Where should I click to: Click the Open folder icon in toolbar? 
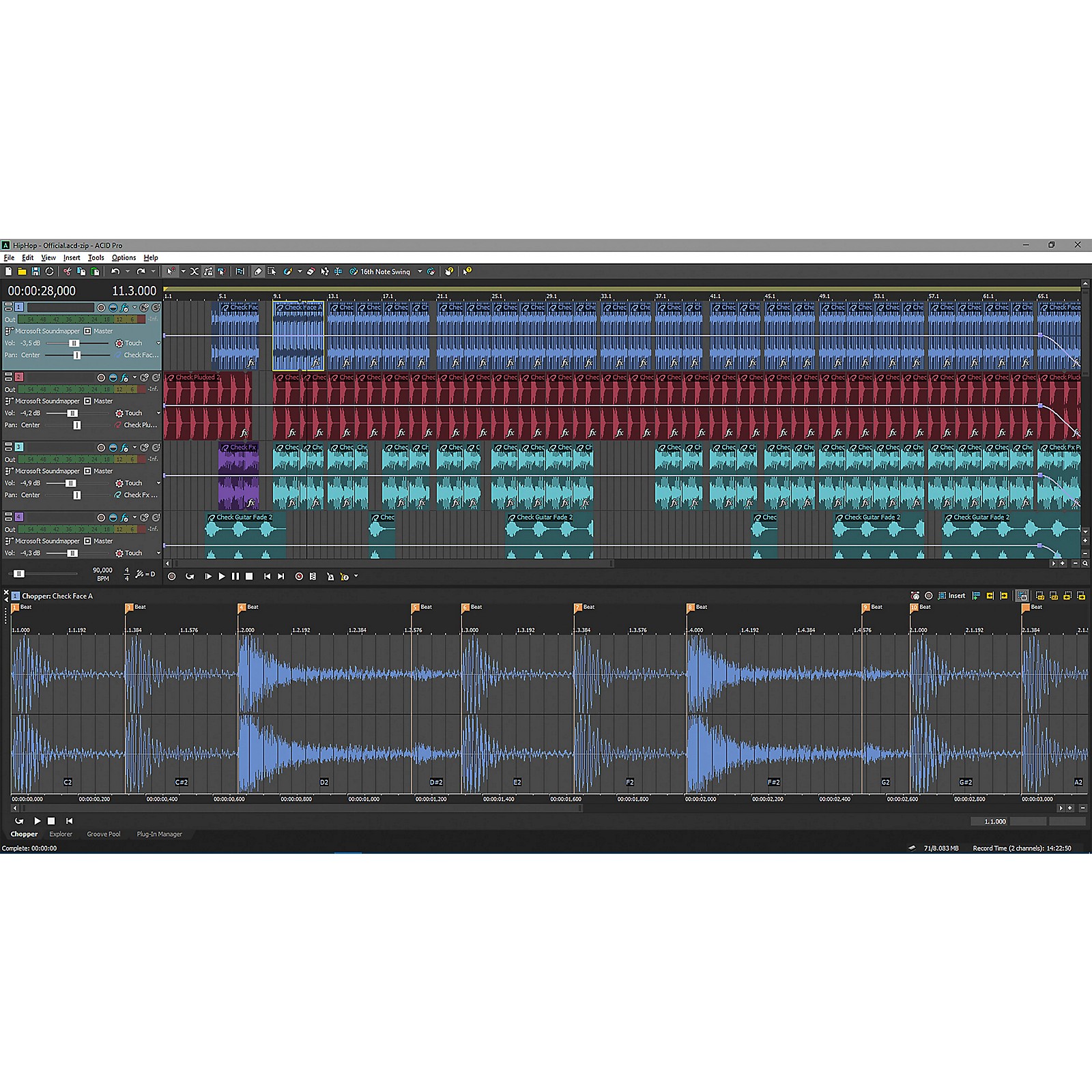click(x=22, y=272)
